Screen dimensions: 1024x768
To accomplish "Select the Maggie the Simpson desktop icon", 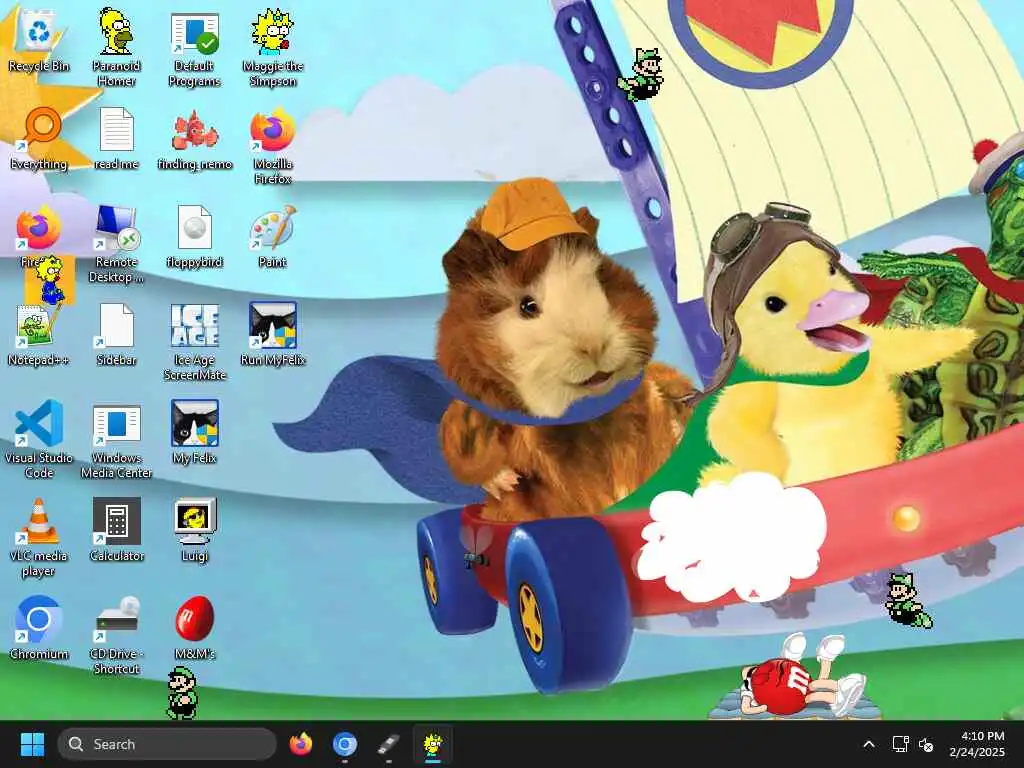I will pyautogui.click(x=273, y=47).
